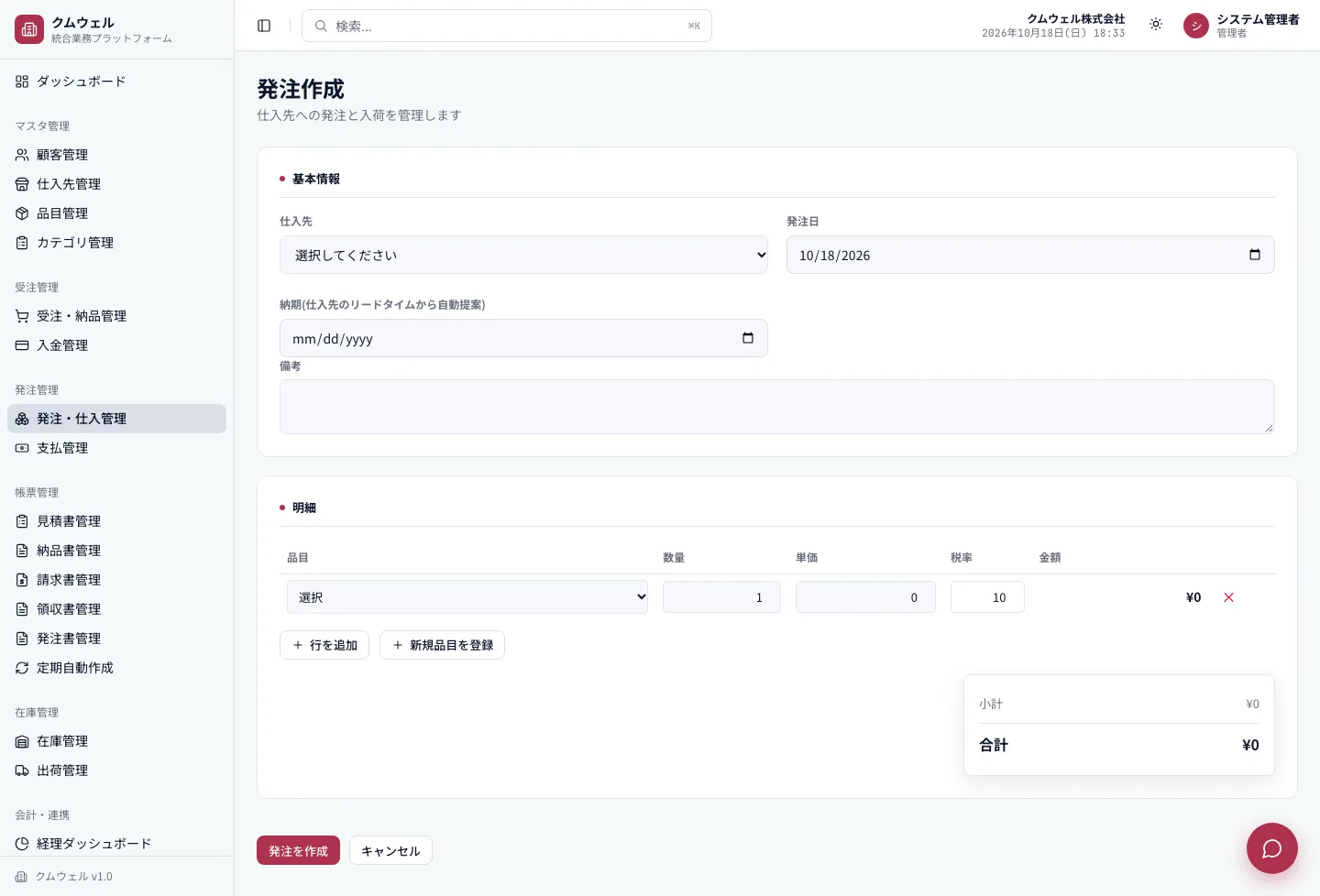Focus the 検索 search box
1320x896 pixels.
[x=507, y=26]
